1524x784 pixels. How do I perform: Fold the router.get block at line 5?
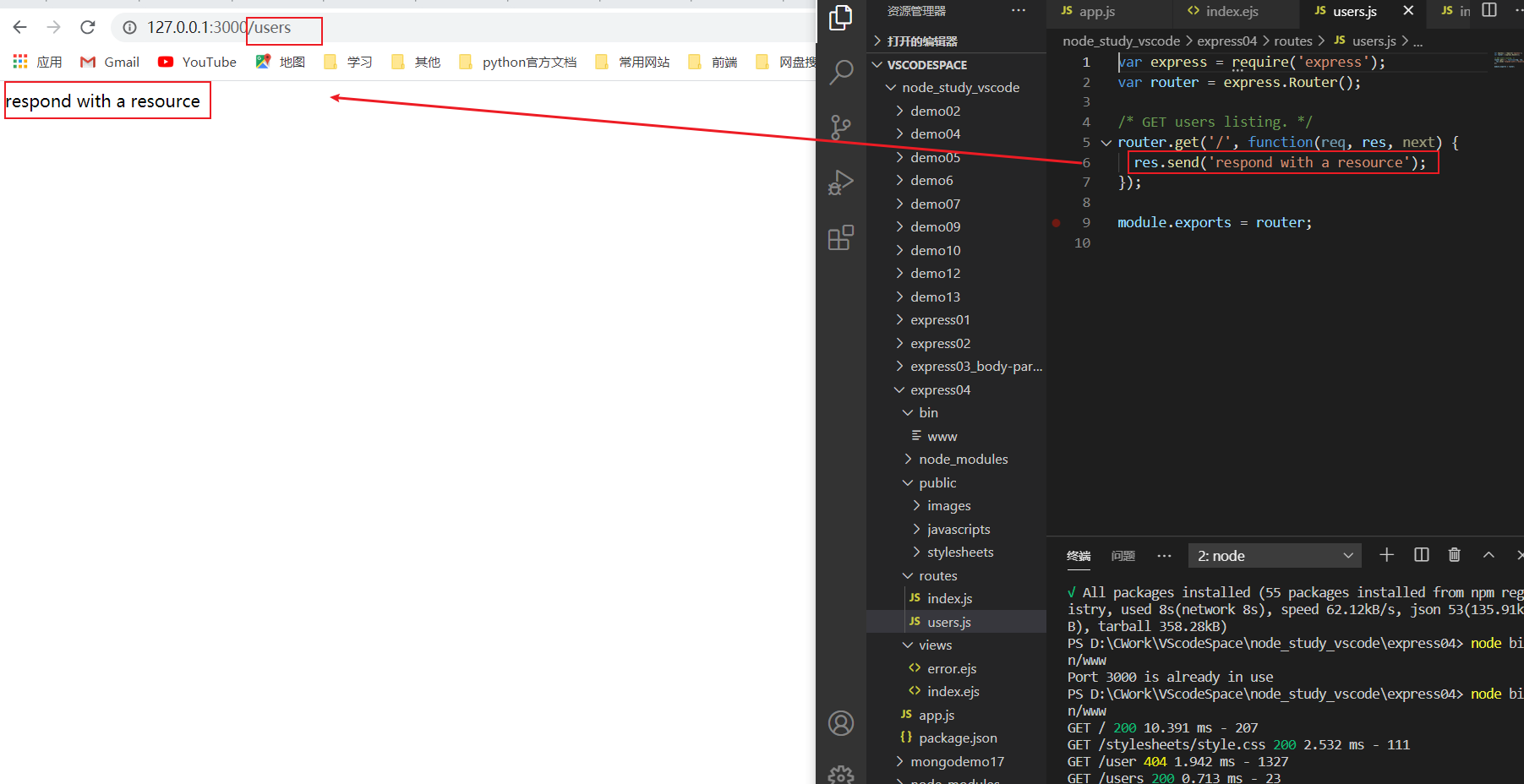point(1106,143)
